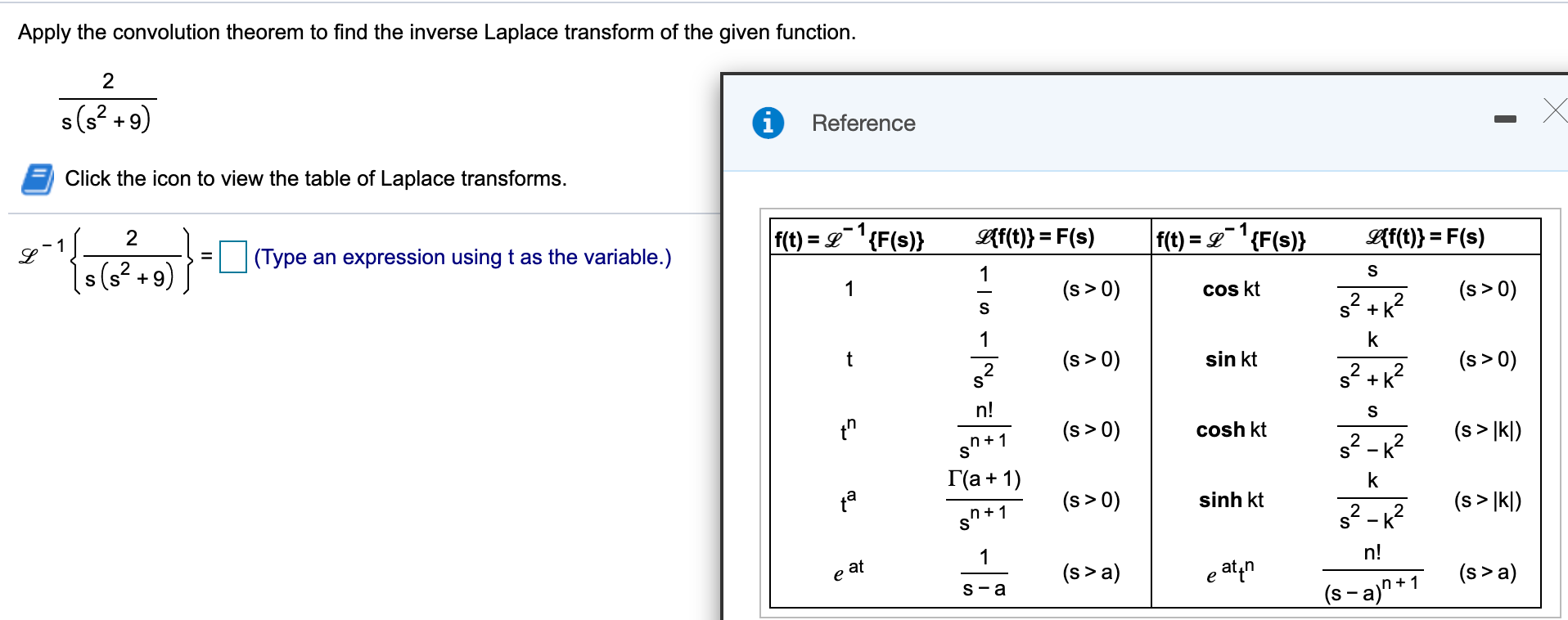Click the n!/(s-a)^(n+1) formula cell

[x=1372, y=573]
